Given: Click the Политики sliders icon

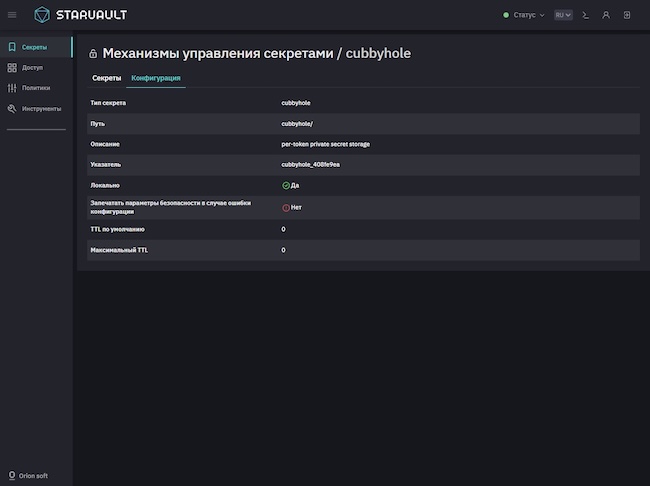Looking at the screenshot, I should (x=12, y=88).
